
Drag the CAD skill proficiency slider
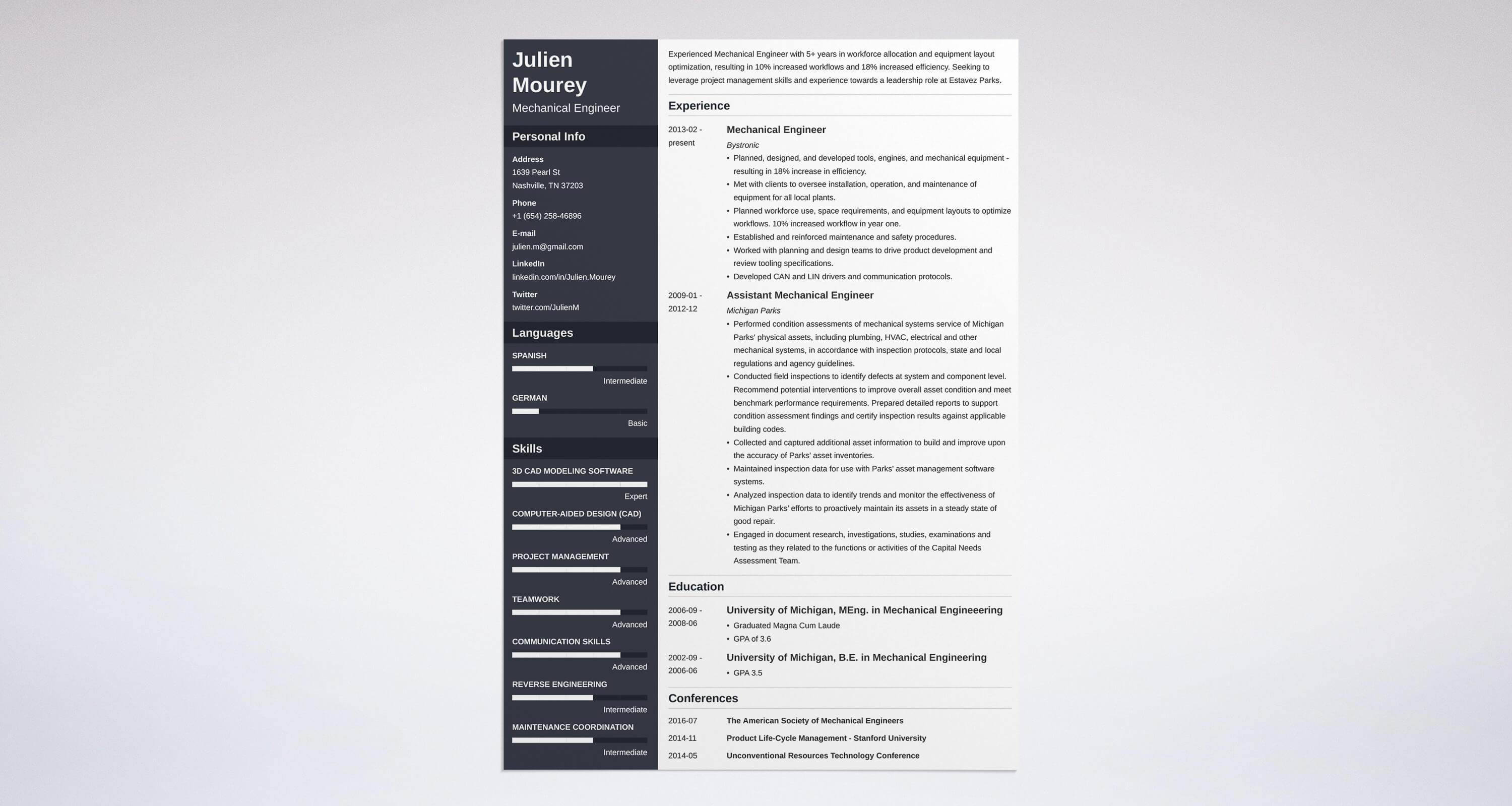[x=620, y=527]
